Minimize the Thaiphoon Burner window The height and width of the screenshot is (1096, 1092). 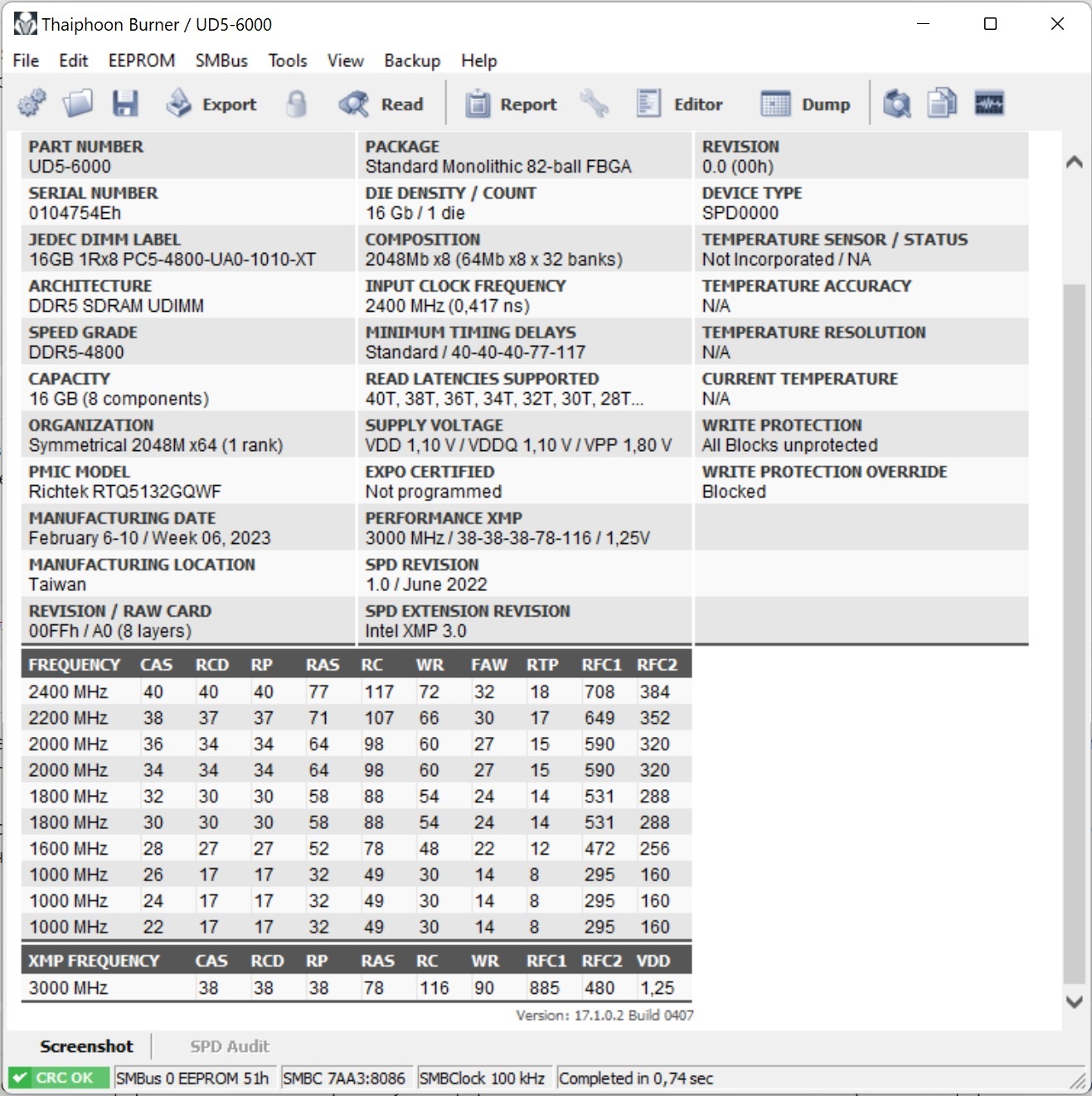(x=924, y=24)
